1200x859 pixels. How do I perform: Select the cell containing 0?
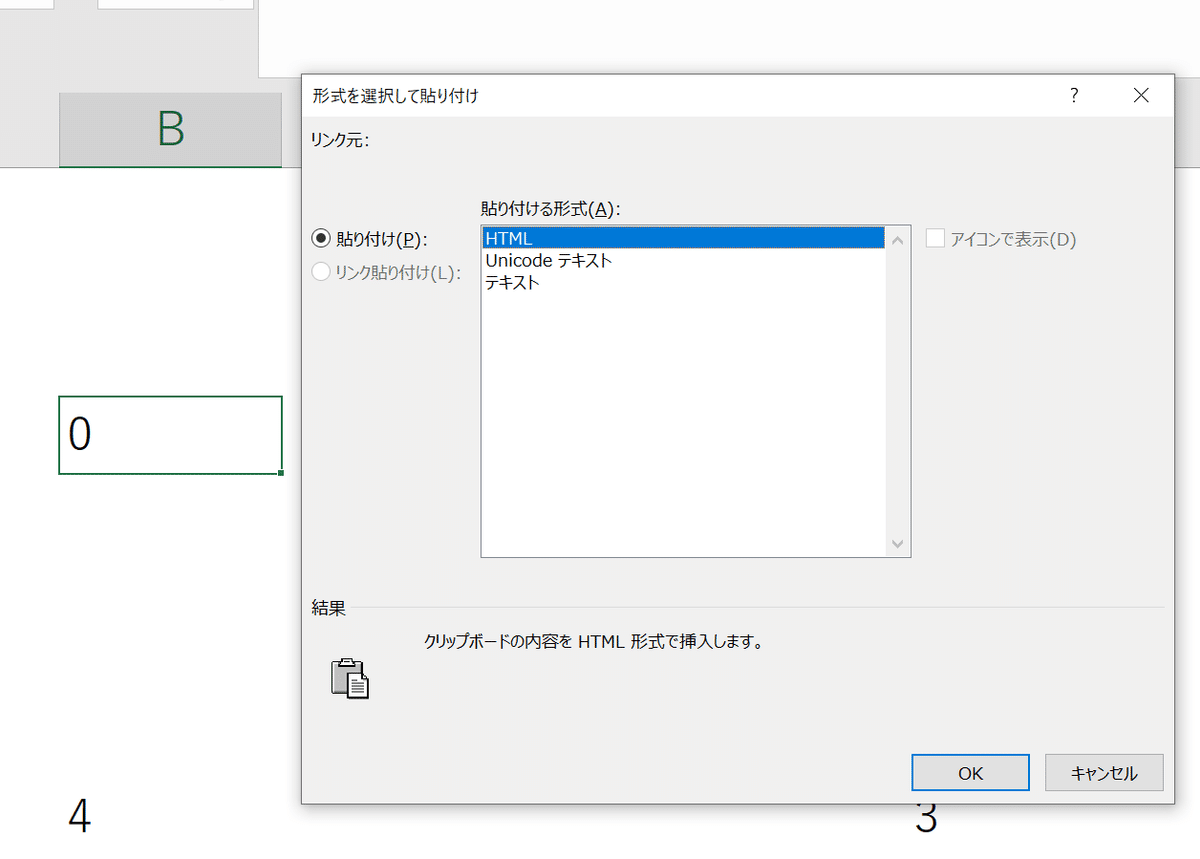coord(170,436)
